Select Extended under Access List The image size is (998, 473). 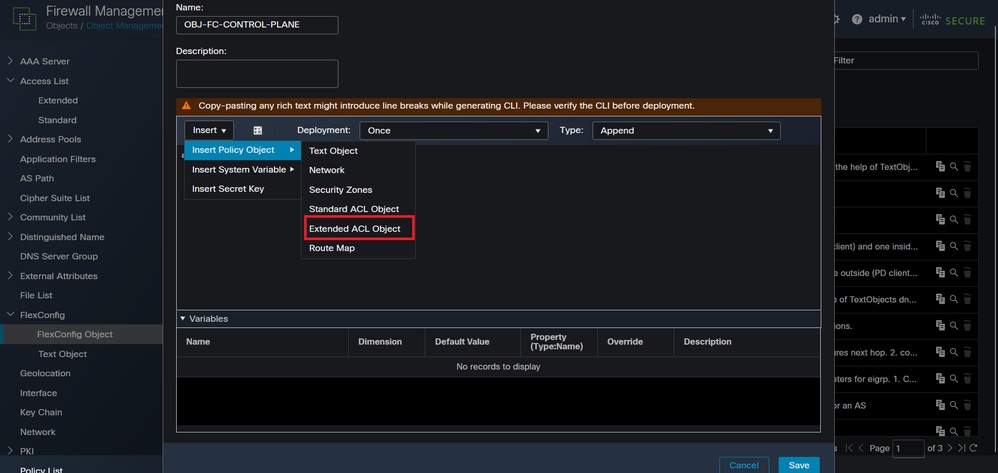point(58,101)
